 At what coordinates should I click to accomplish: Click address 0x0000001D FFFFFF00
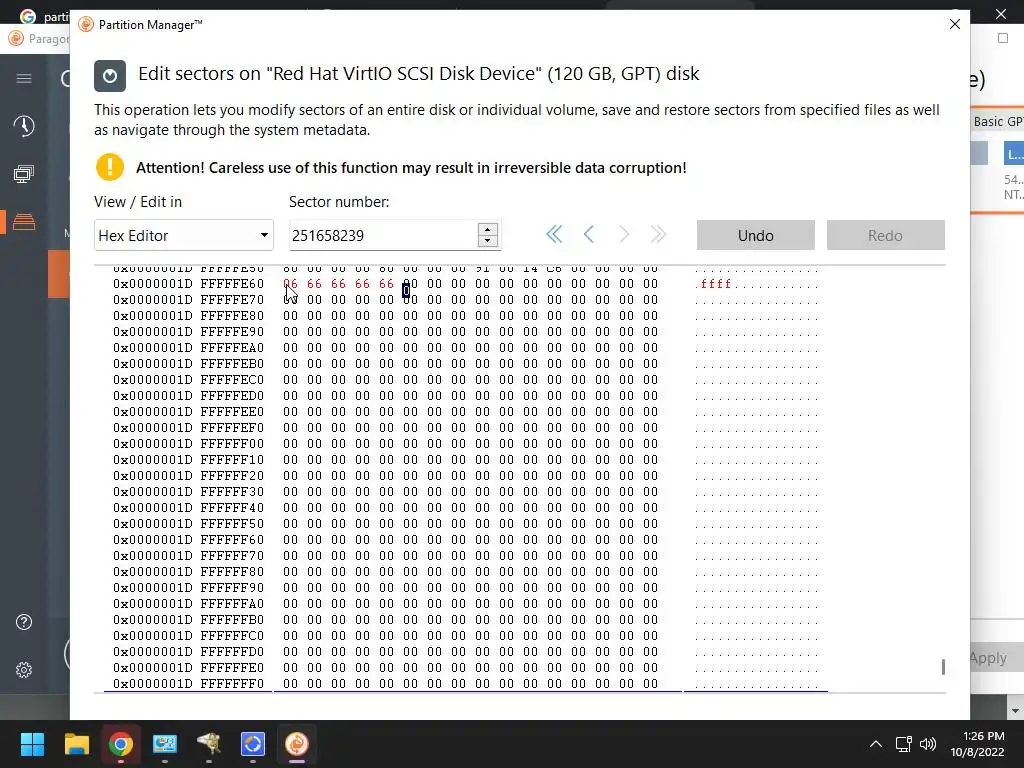click(x=188, y=444)
